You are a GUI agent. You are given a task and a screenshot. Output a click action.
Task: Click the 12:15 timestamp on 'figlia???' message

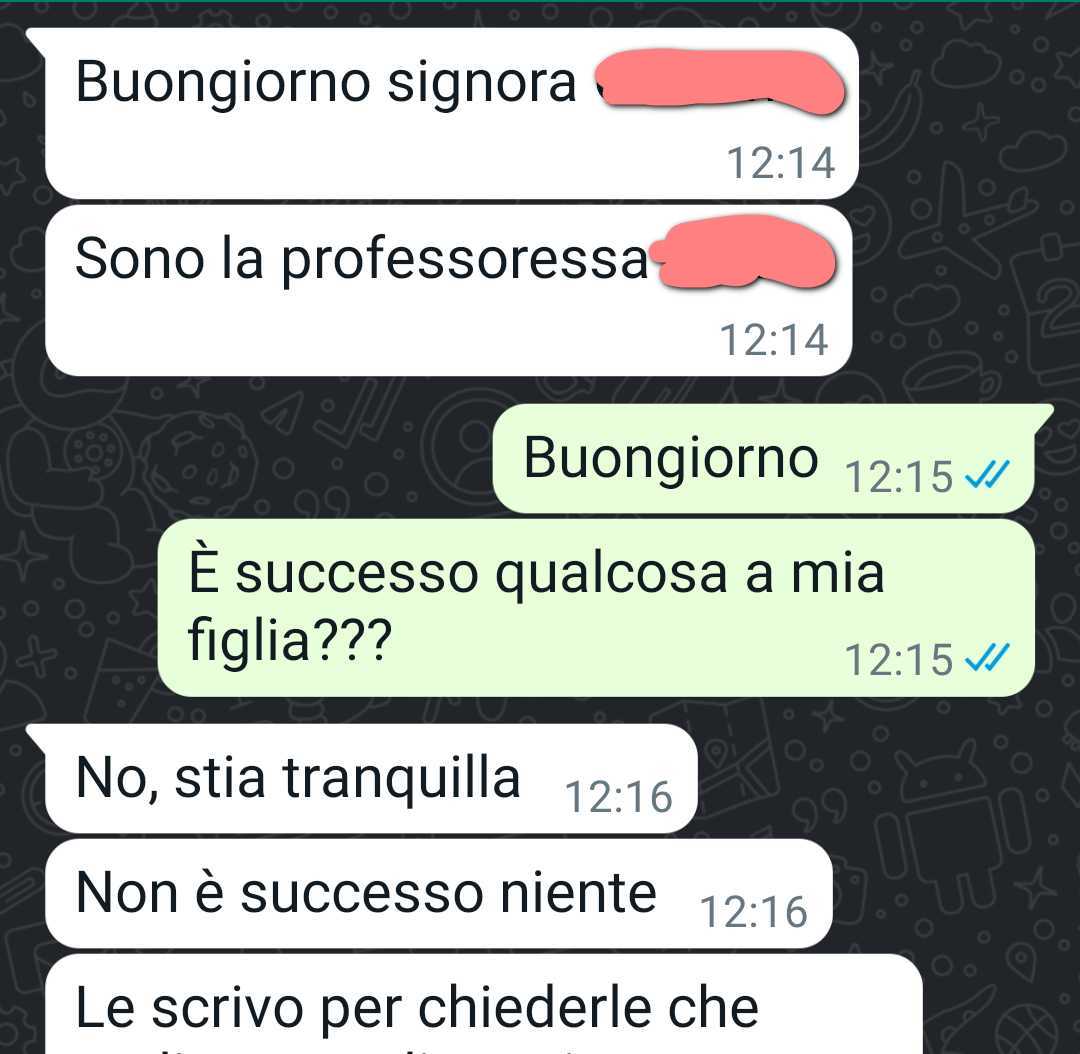899,659
